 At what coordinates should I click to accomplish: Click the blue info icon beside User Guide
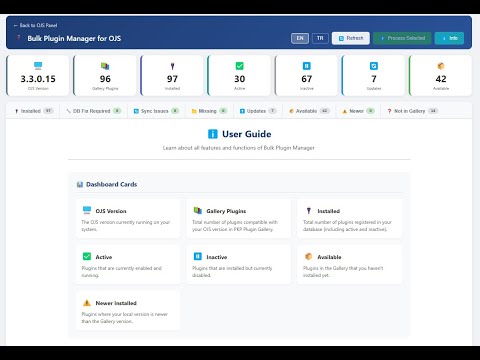(213, 134)
